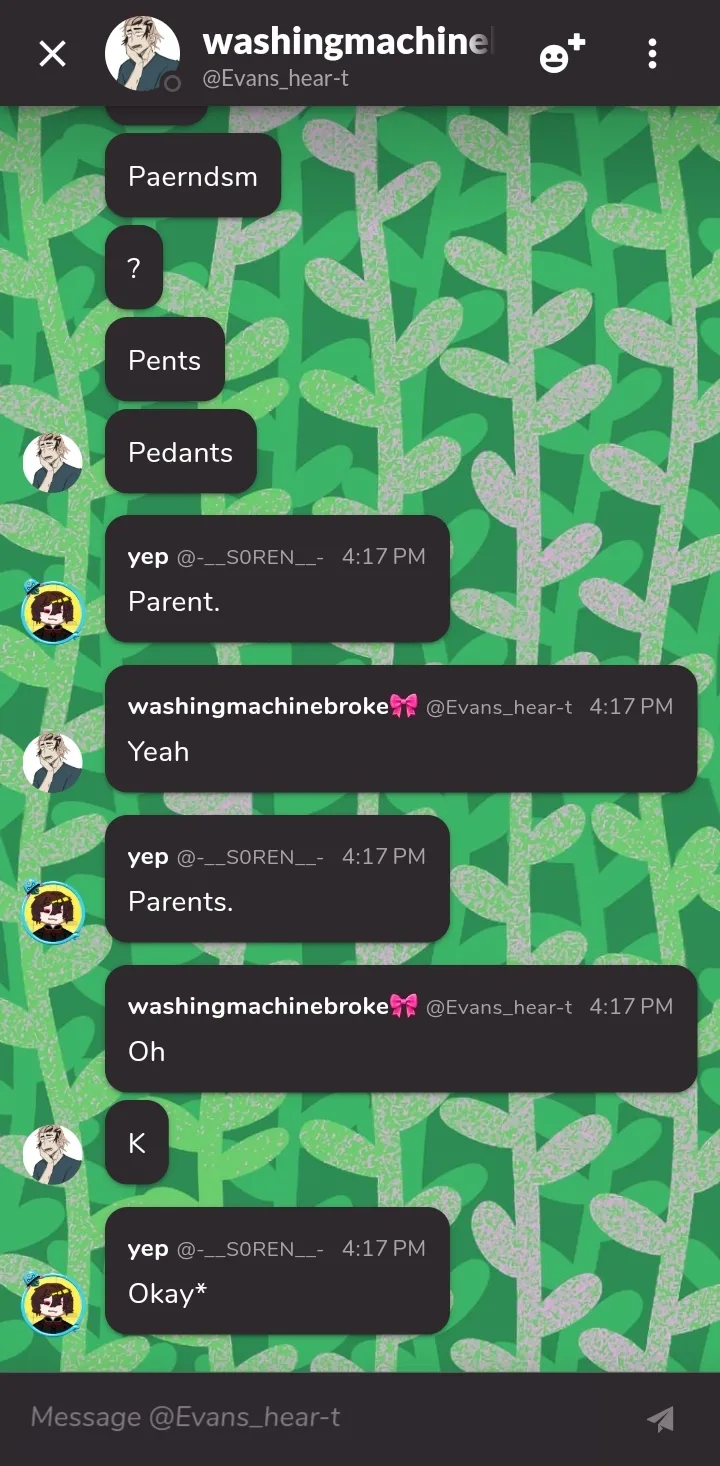Select the '?' message bubble
The height and width of the screenshot is (1466, 720).
[134, 268]
